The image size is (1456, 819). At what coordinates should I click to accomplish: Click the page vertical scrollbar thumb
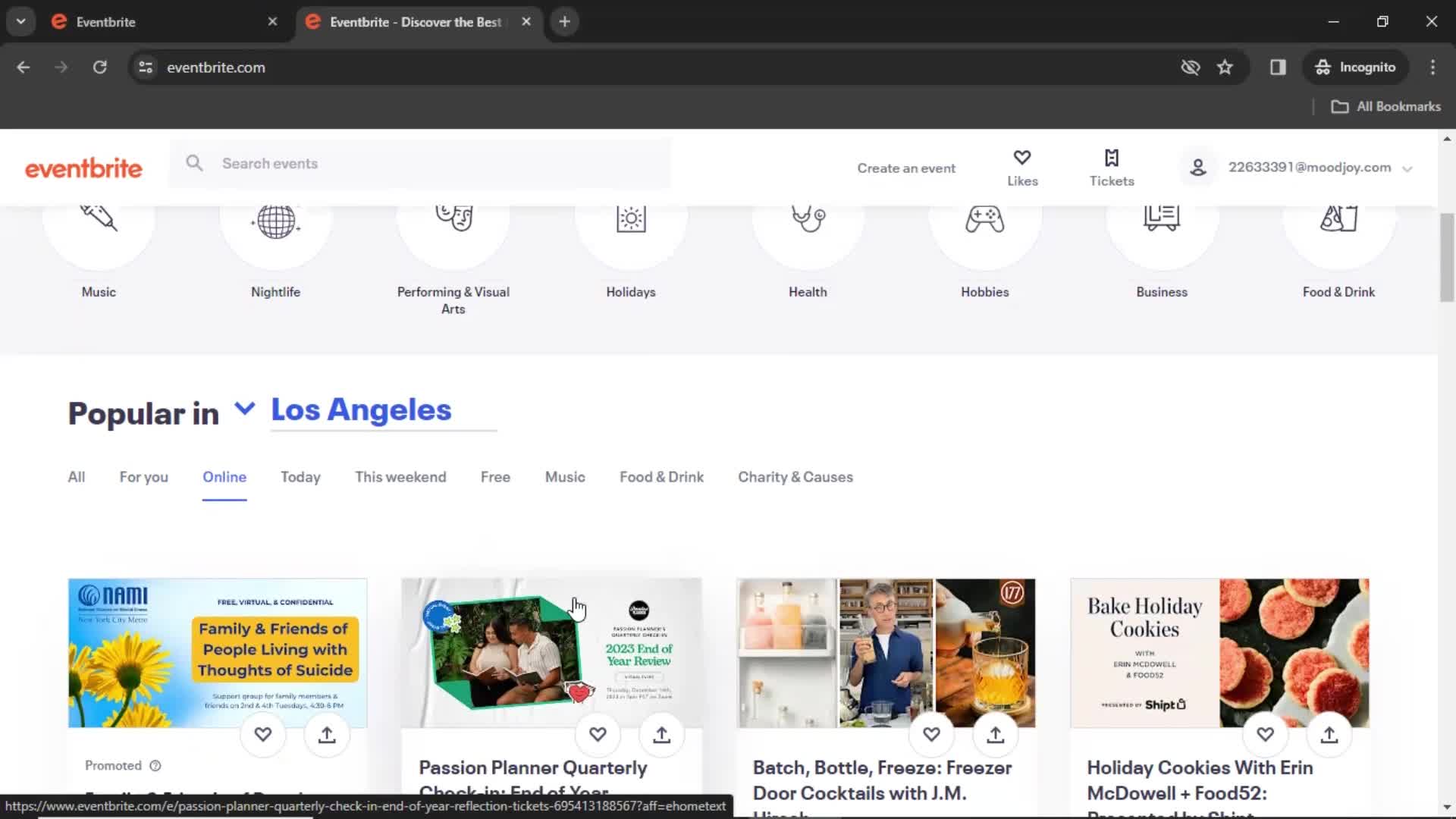[1447, 258]
